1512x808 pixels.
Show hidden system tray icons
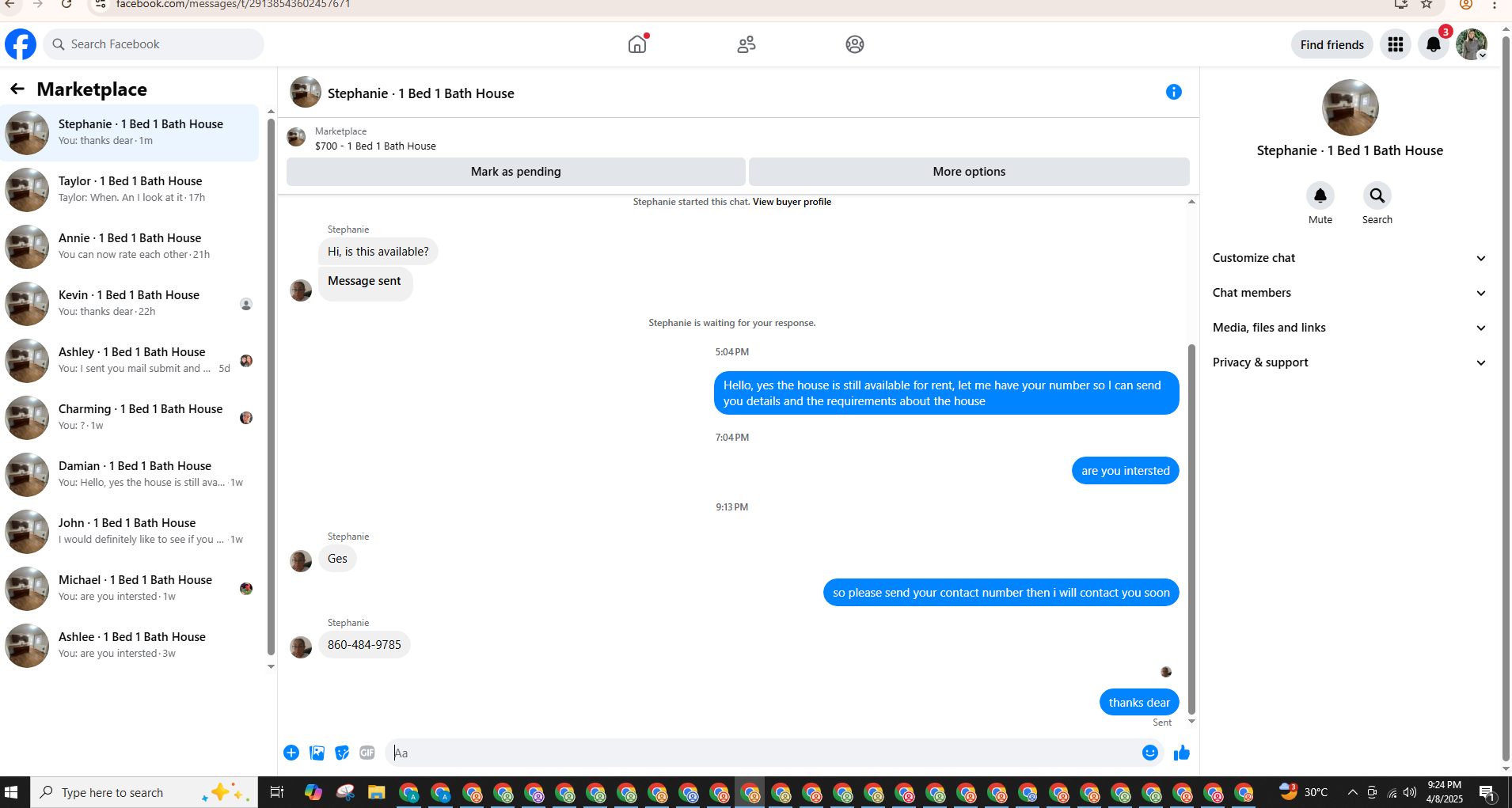tap(1353, 792)
